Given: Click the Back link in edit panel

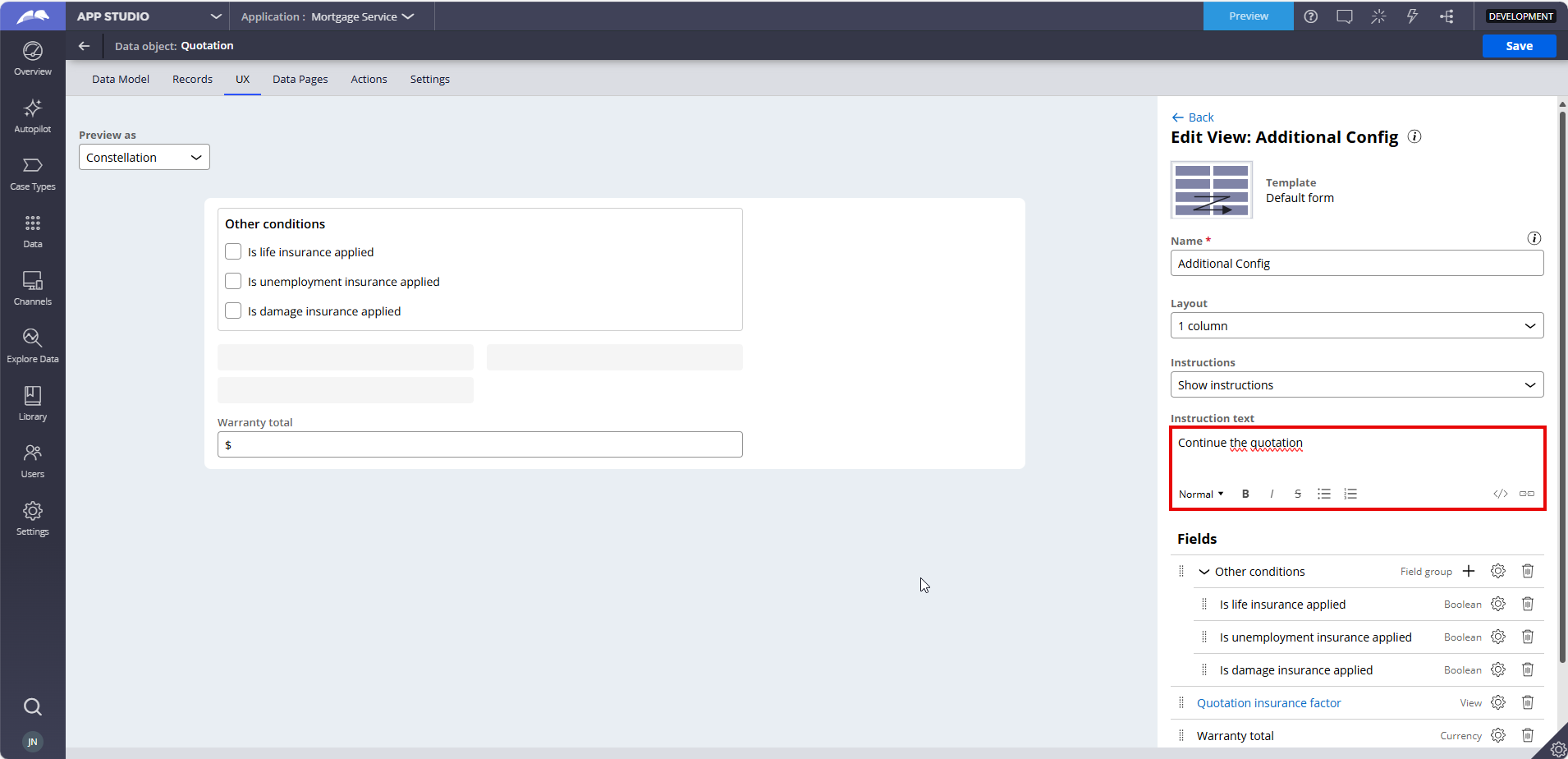Looking at the screenshot, I should [1192, 117].
